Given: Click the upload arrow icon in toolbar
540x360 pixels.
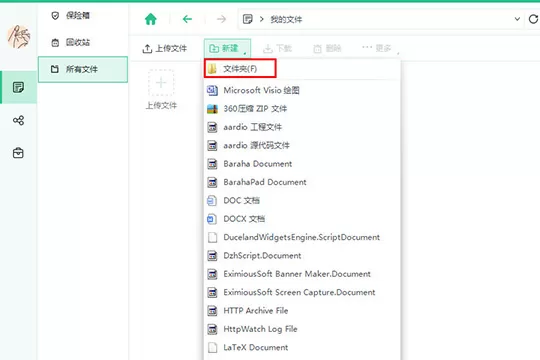Looking at the screenshot, I should [x=147, y=49].
